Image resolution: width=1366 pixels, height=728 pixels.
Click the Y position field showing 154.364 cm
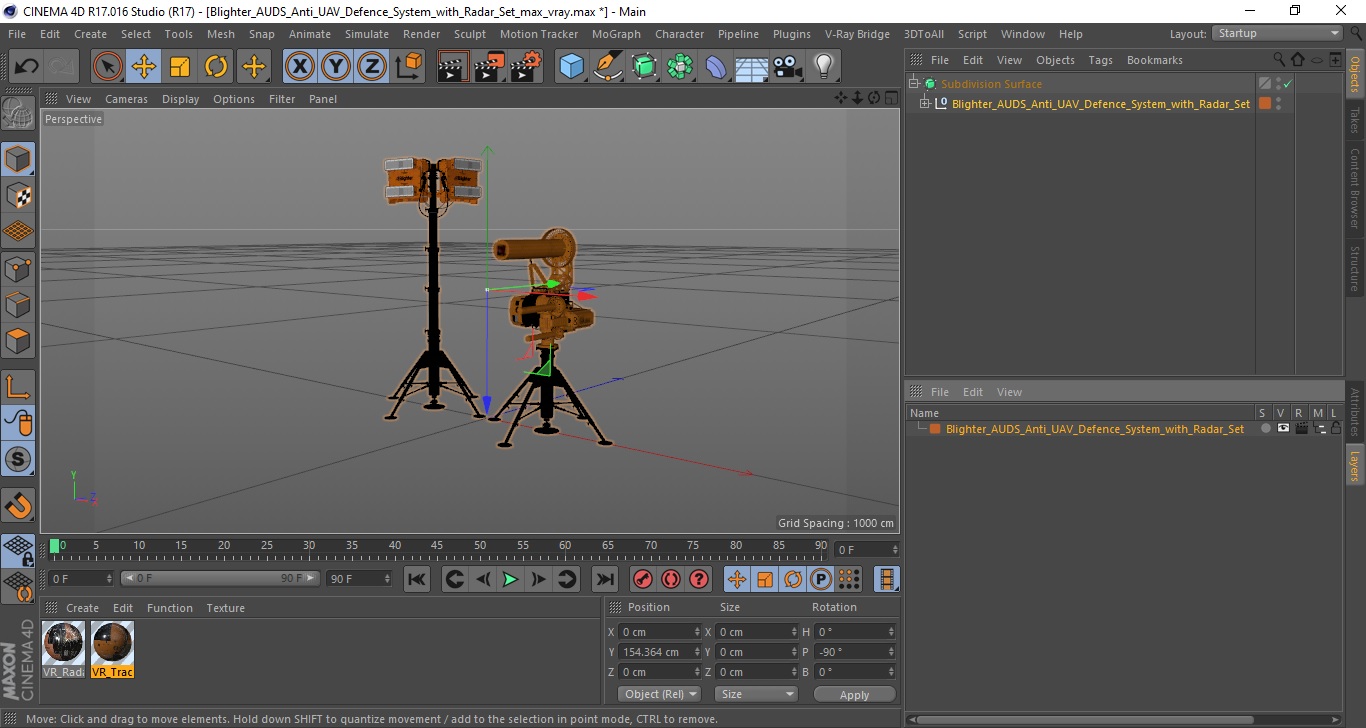660,652
